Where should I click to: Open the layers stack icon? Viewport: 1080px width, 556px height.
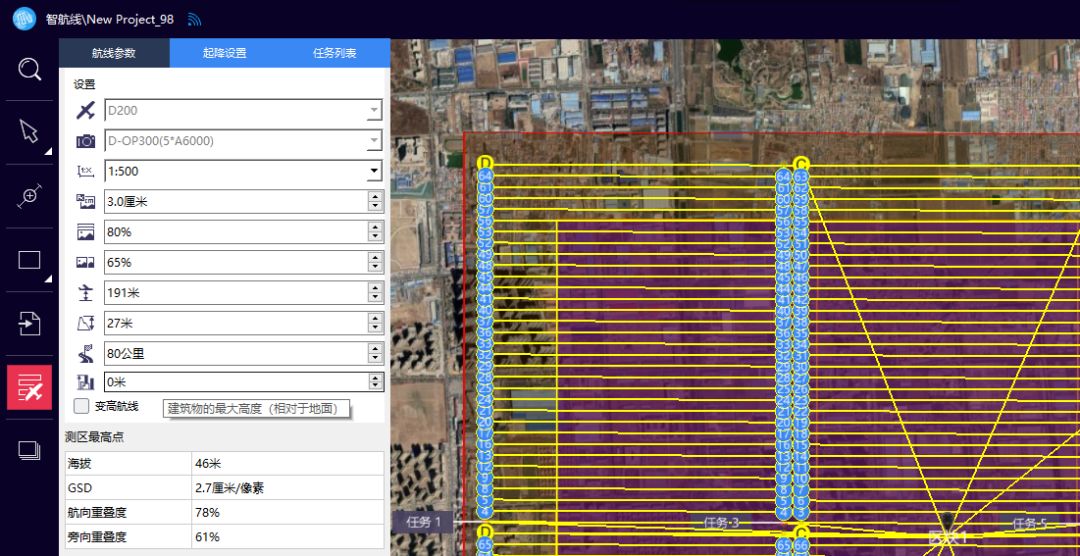(29, 450)
